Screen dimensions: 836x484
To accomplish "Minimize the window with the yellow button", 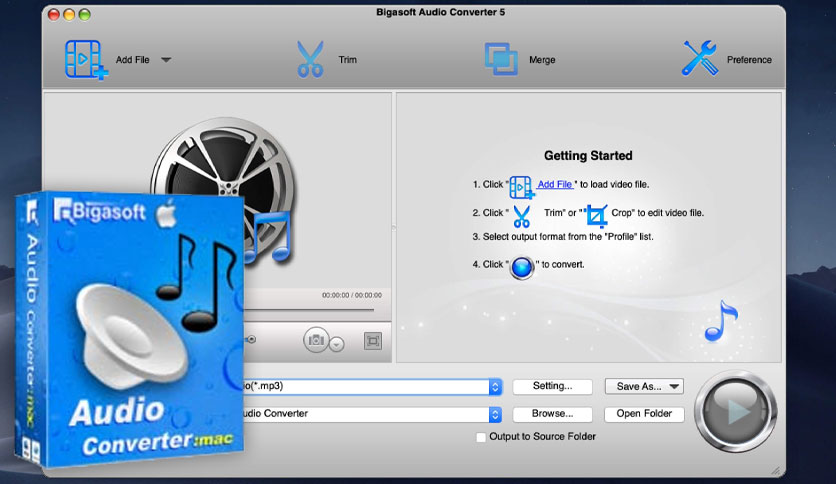I will pos(69,14).
